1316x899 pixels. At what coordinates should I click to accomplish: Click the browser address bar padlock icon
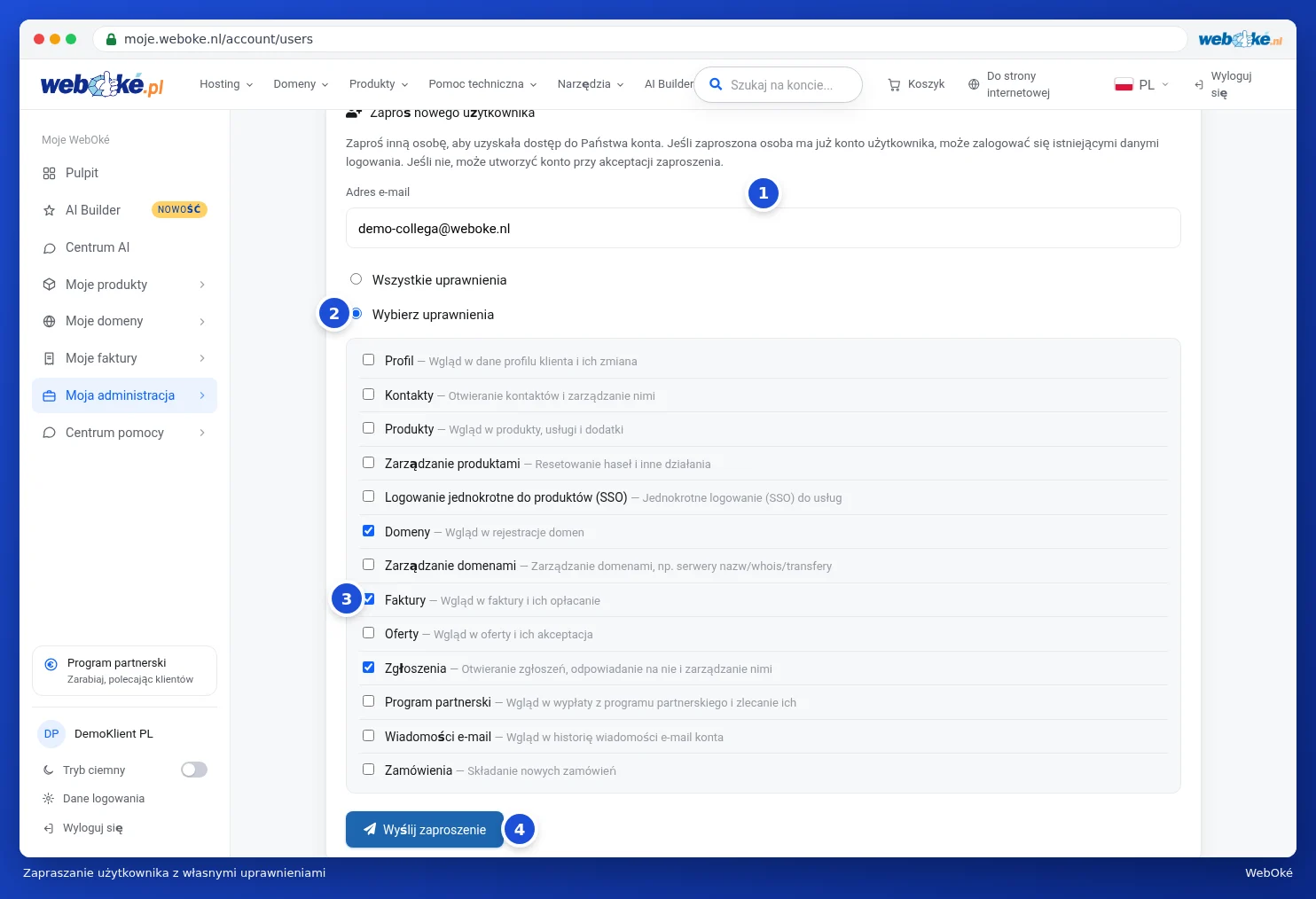(111, 39)
